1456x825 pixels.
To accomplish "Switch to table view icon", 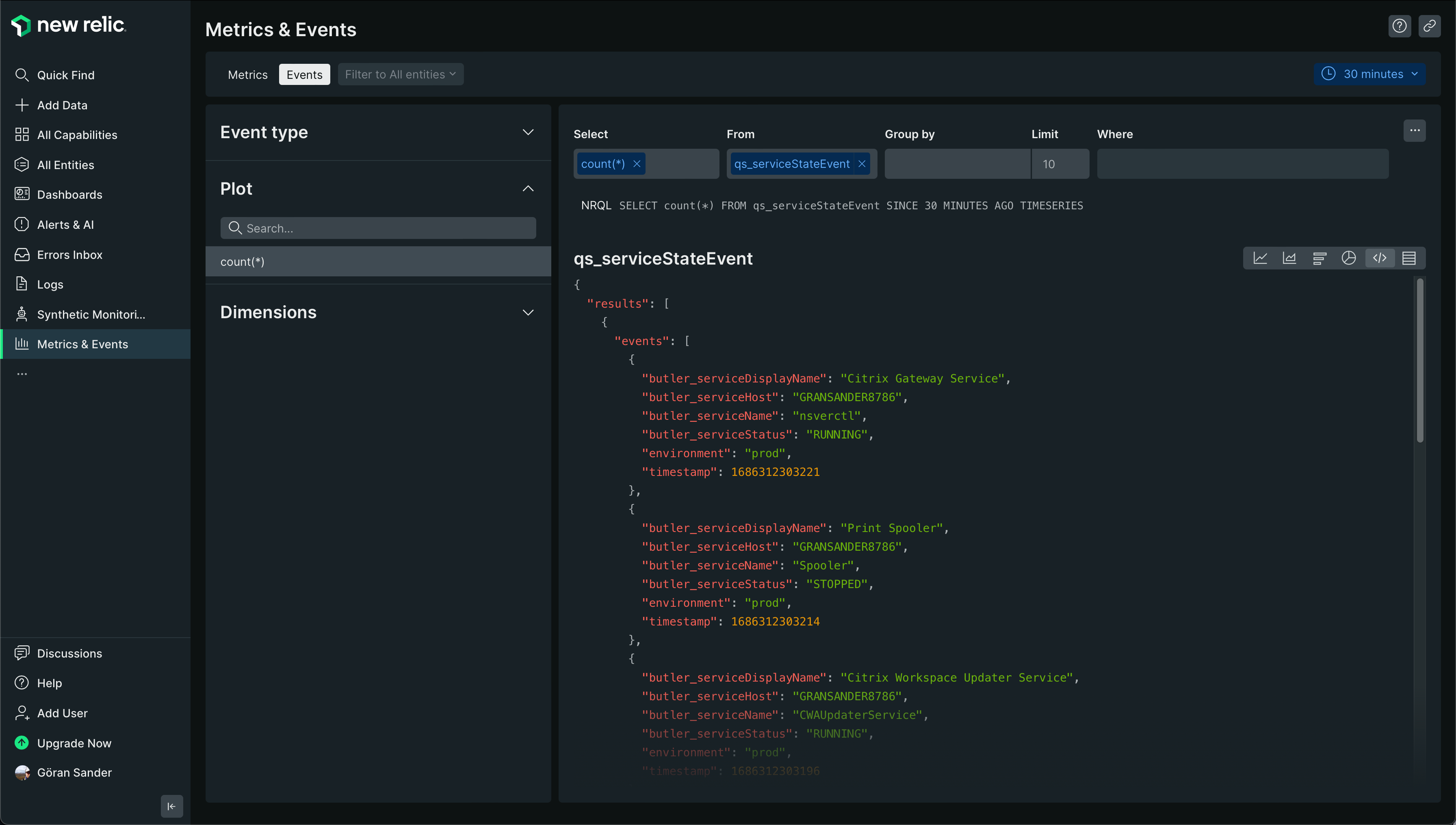I will [1409, 258].
